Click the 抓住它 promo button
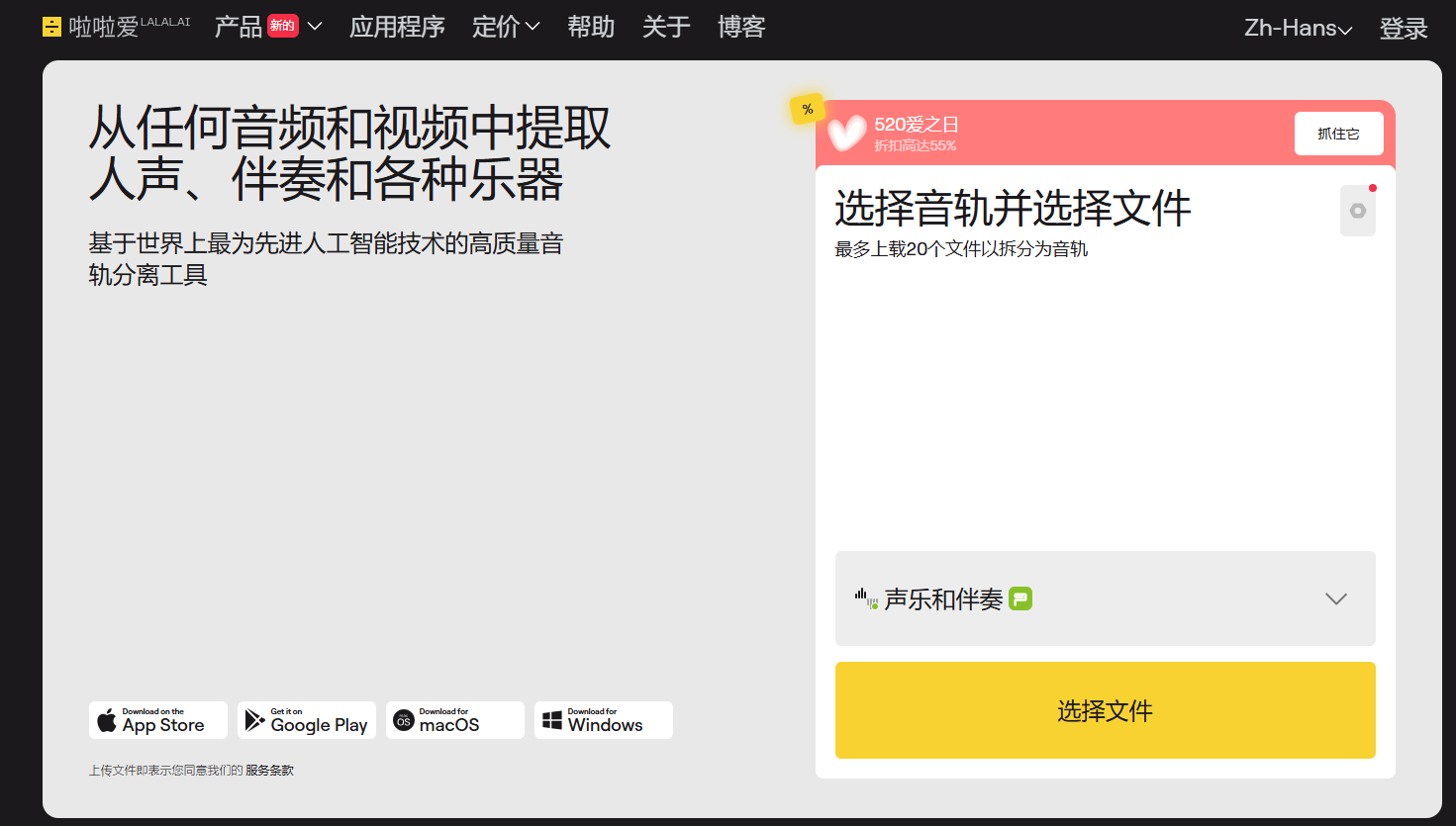Screen dimensions: 1456x826 1338,134
